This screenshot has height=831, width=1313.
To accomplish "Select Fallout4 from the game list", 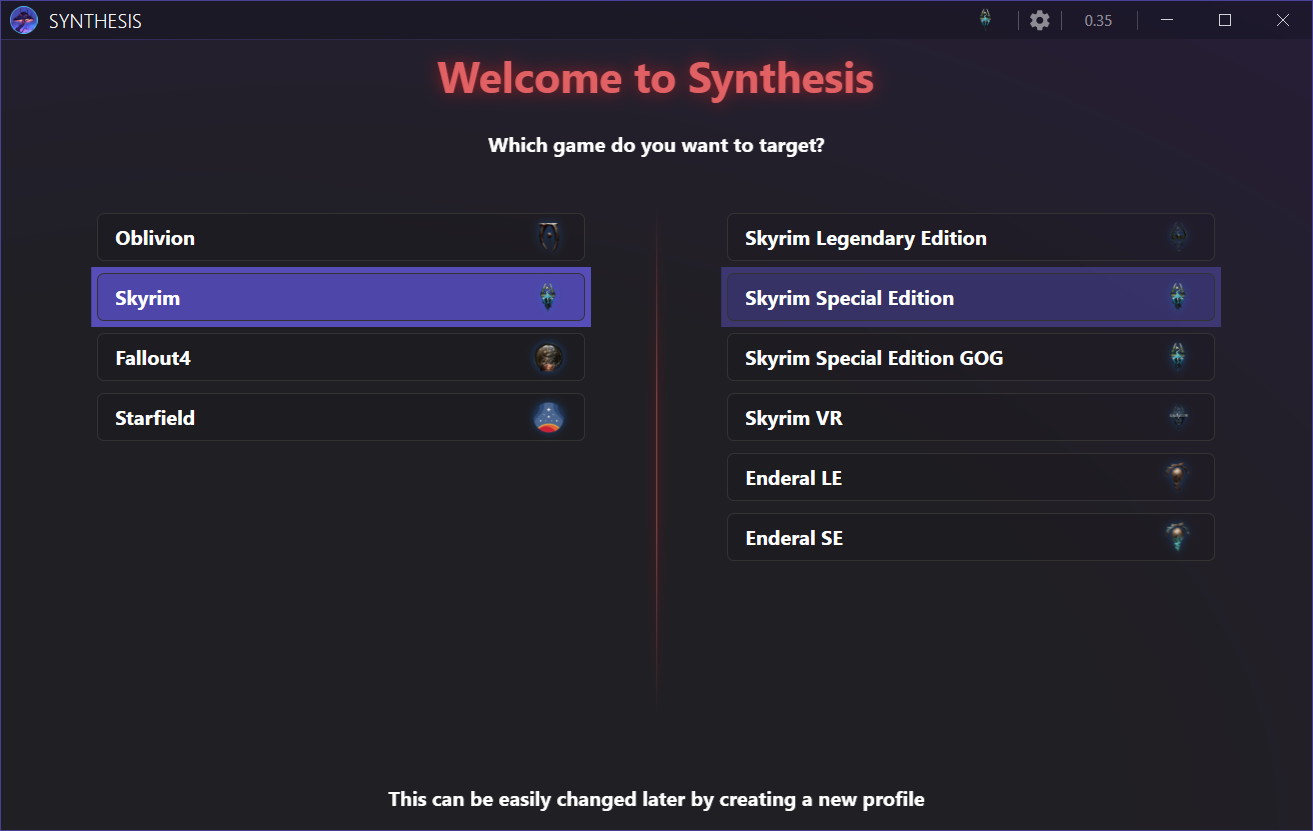I will [340, 357].
